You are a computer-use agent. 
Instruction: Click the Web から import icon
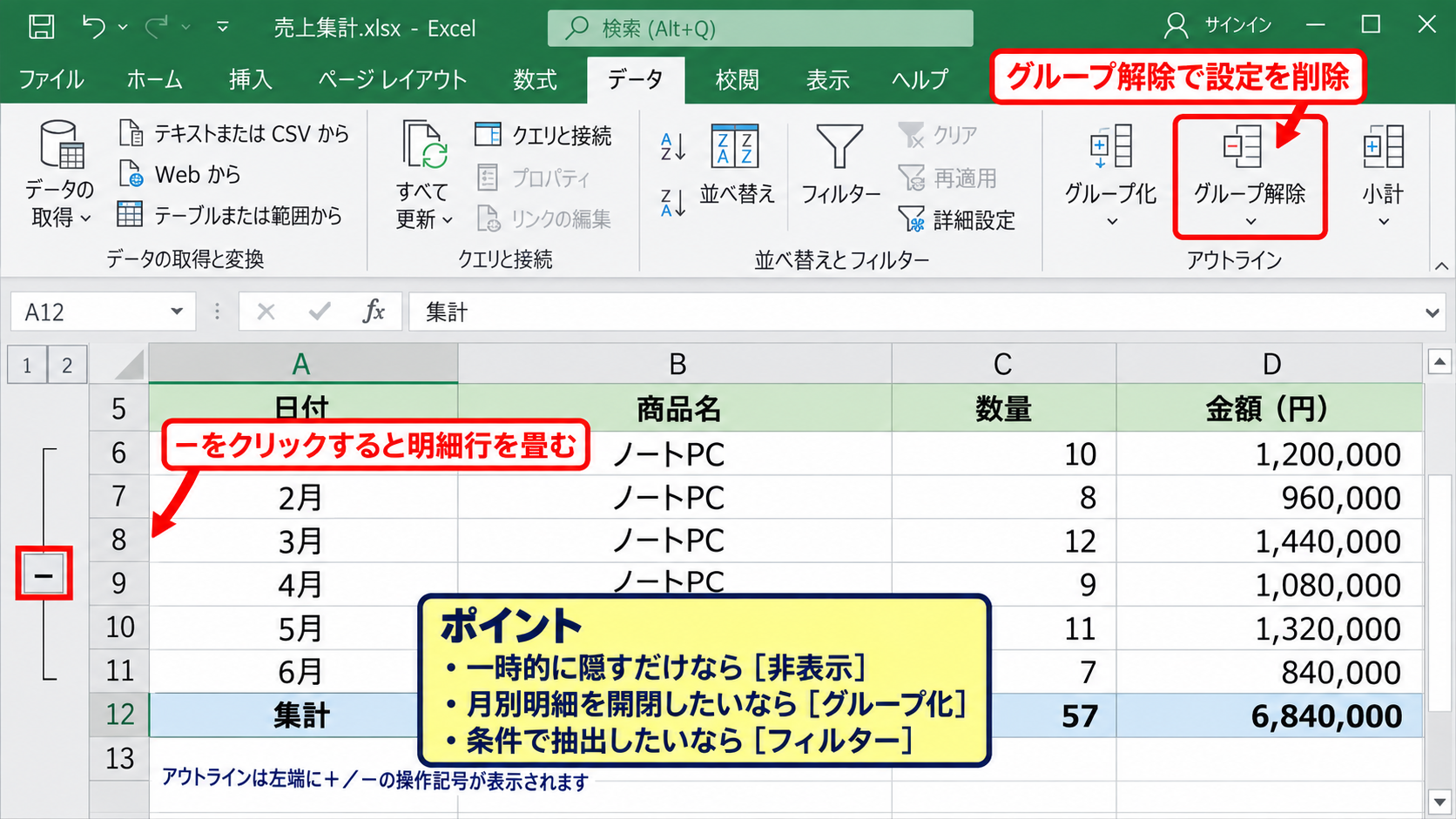tap(131, 174)
